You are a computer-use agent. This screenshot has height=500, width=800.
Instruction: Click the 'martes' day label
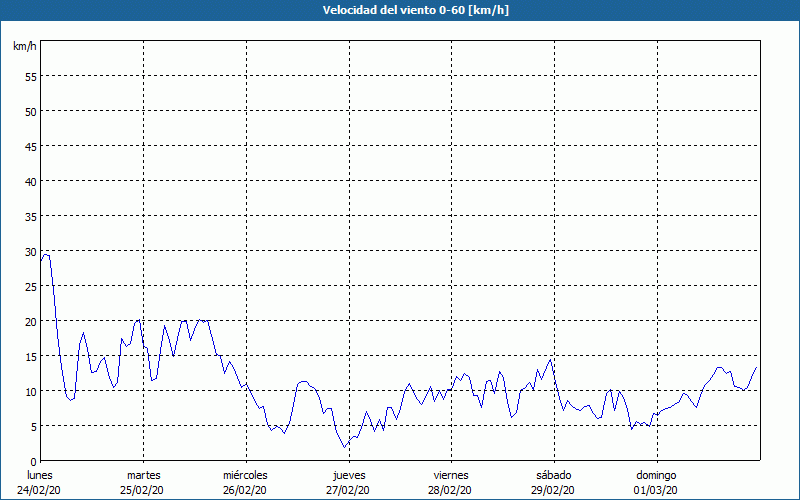click(144, 475)
